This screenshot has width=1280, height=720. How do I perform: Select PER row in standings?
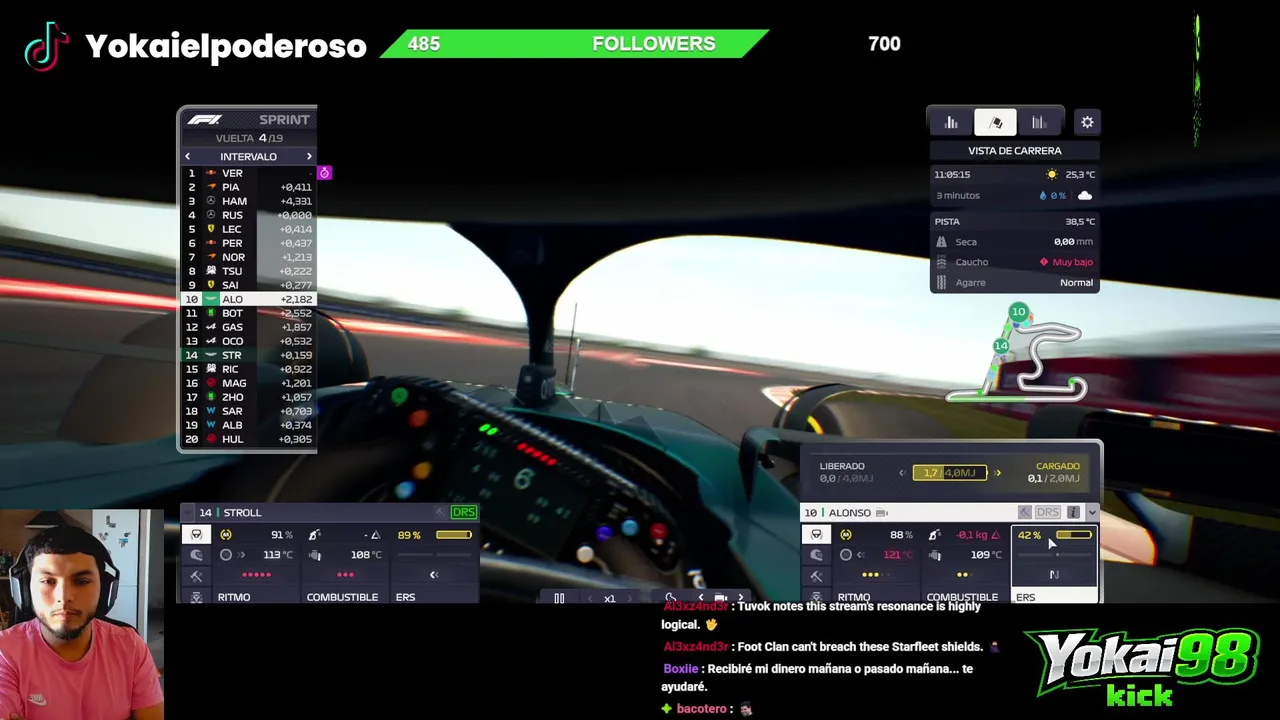coord(247,243)
